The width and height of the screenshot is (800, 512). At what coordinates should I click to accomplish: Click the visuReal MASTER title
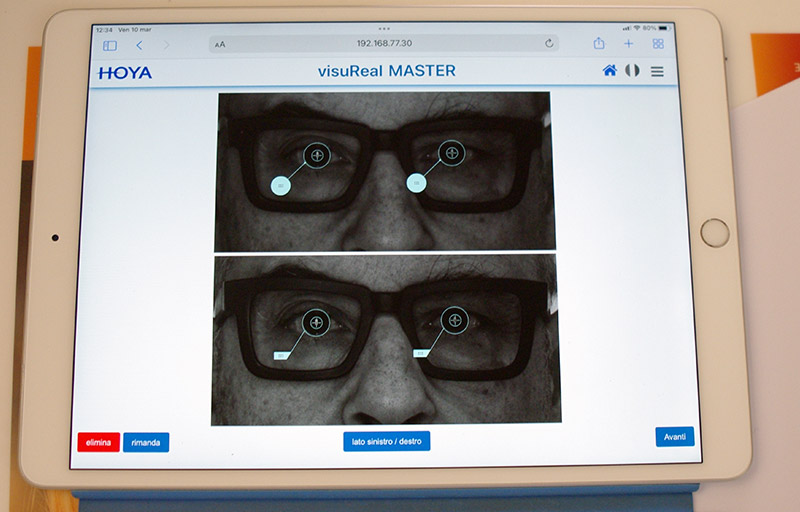click(x=387, y=71)
